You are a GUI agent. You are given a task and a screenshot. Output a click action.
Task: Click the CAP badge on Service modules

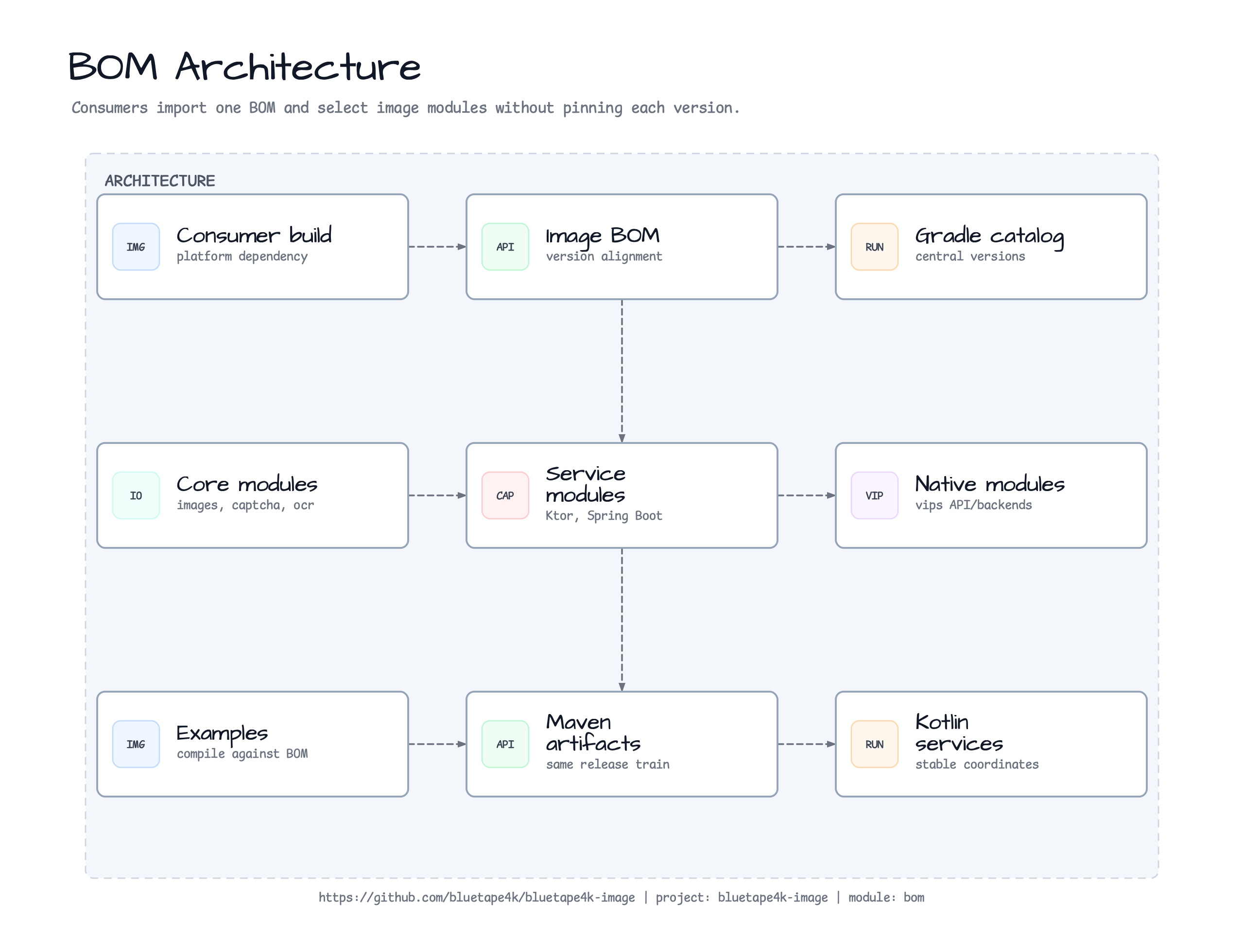(505, 495)
